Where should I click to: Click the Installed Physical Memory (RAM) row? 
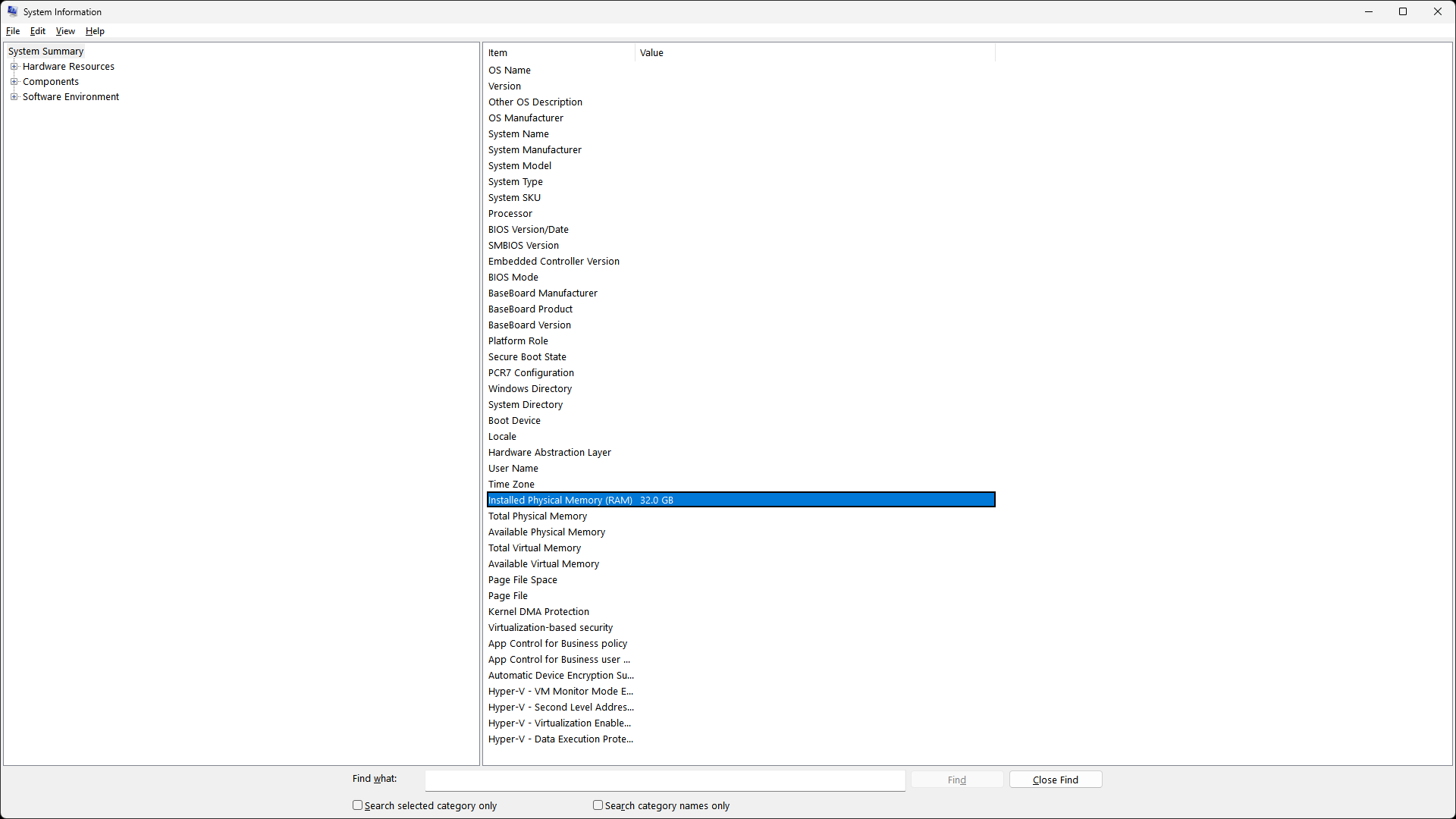[741, 500]
